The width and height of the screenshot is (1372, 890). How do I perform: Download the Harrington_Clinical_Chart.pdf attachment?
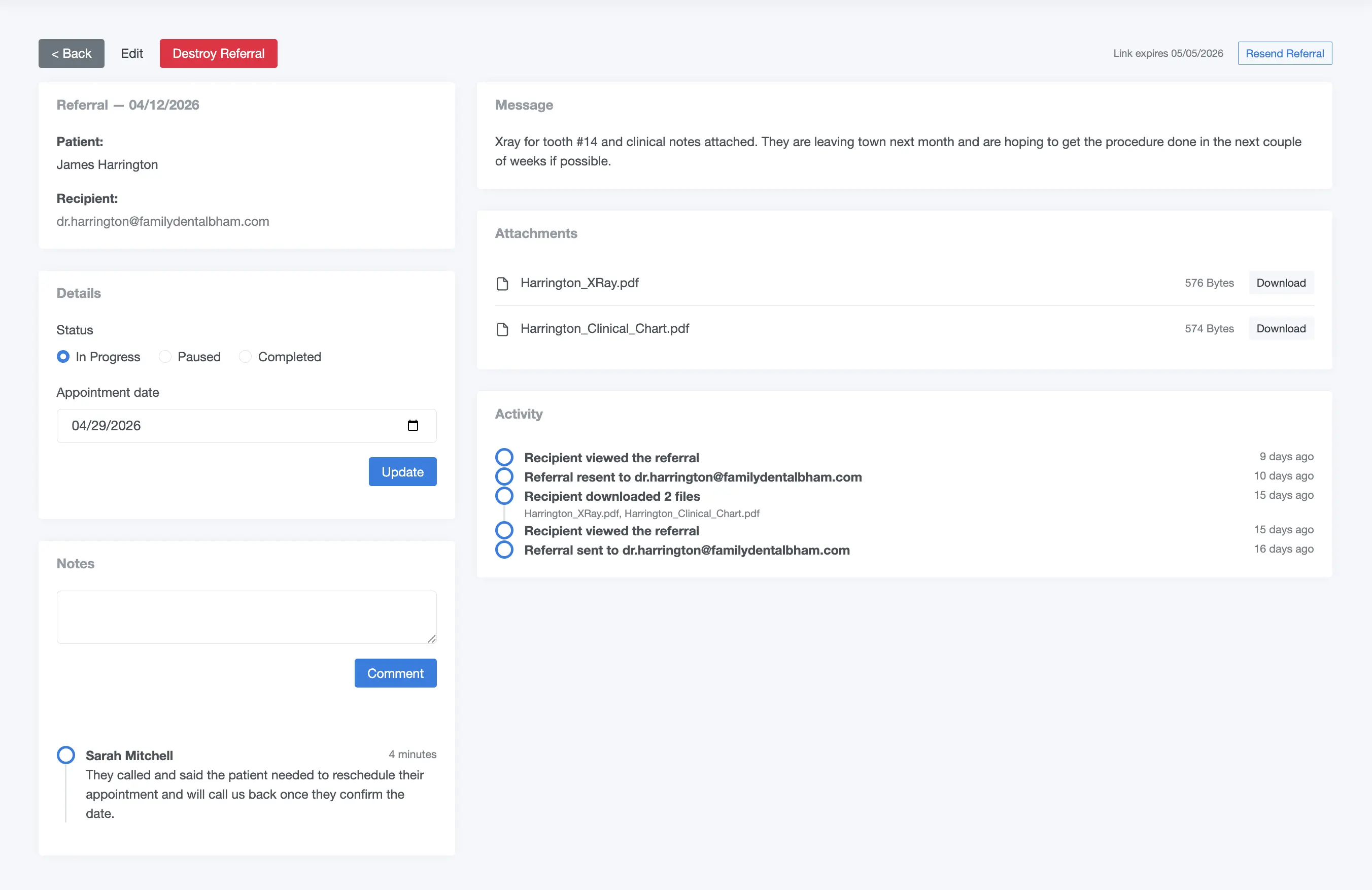[1281, 329]
